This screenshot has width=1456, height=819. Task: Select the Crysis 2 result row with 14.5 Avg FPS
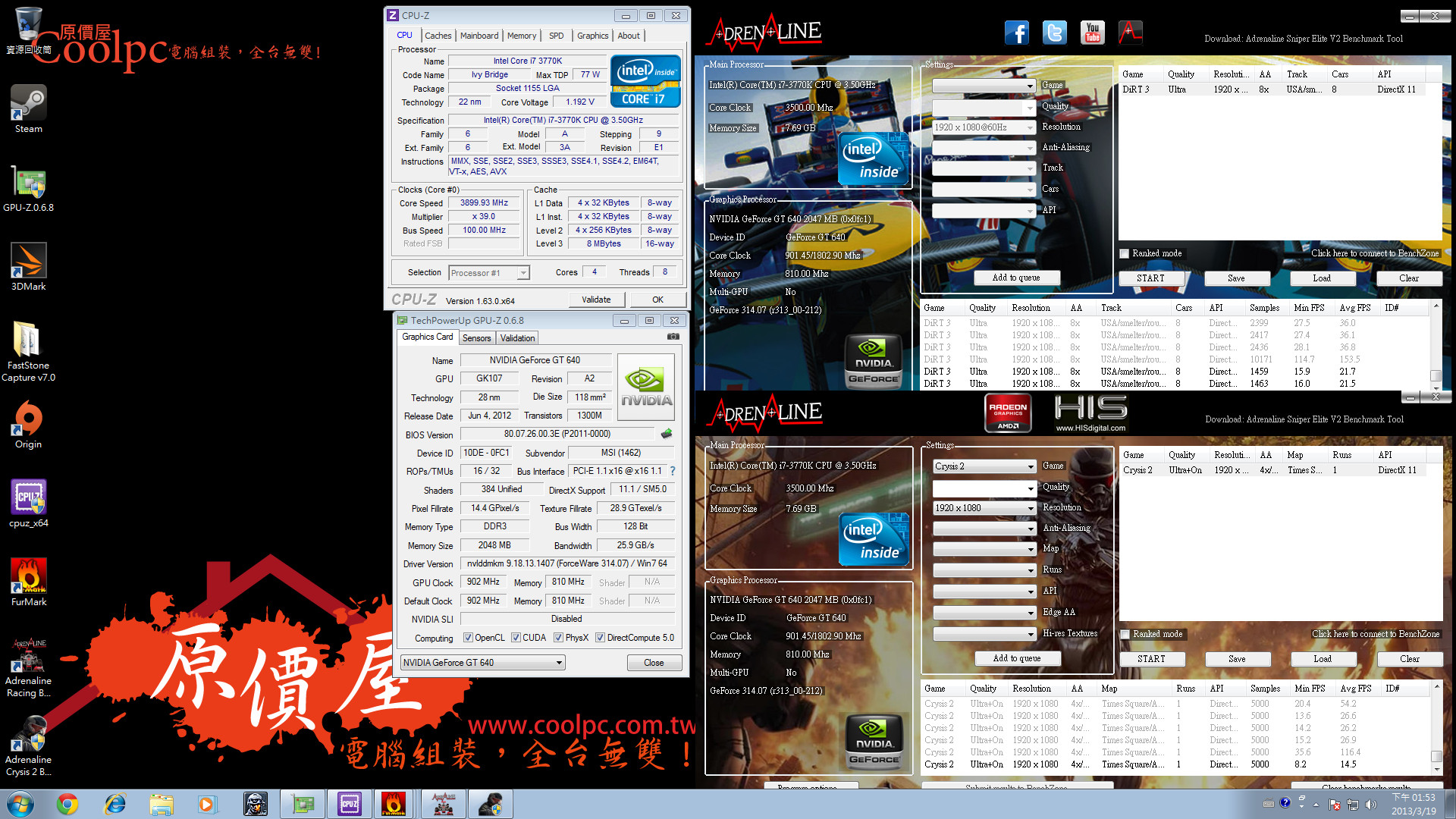1175,764
